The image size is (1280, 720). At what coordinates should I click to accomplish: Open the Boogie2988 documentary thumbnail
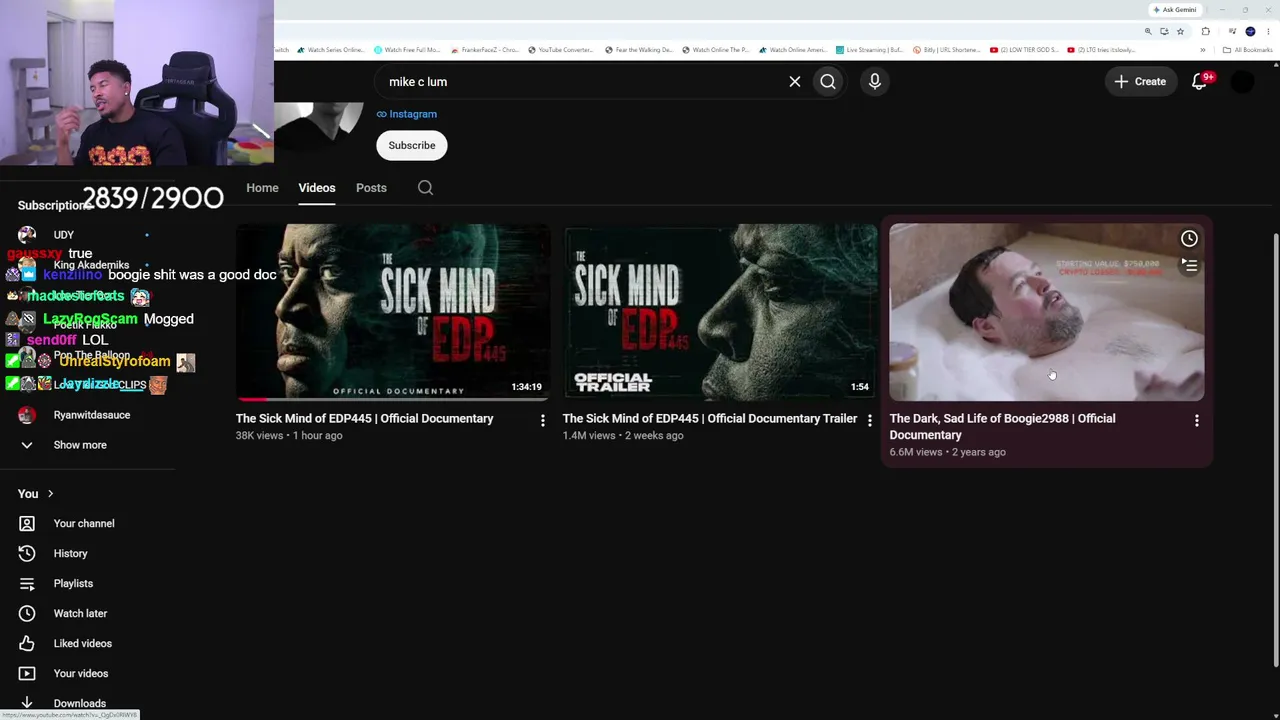tap(1047, 312)
